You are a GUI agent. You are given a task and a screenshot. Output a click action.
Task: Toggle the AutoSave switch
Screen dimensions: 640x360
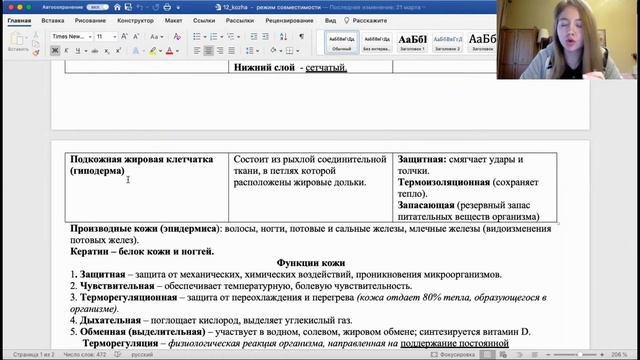pyautogui.click(x=97, y=7)
